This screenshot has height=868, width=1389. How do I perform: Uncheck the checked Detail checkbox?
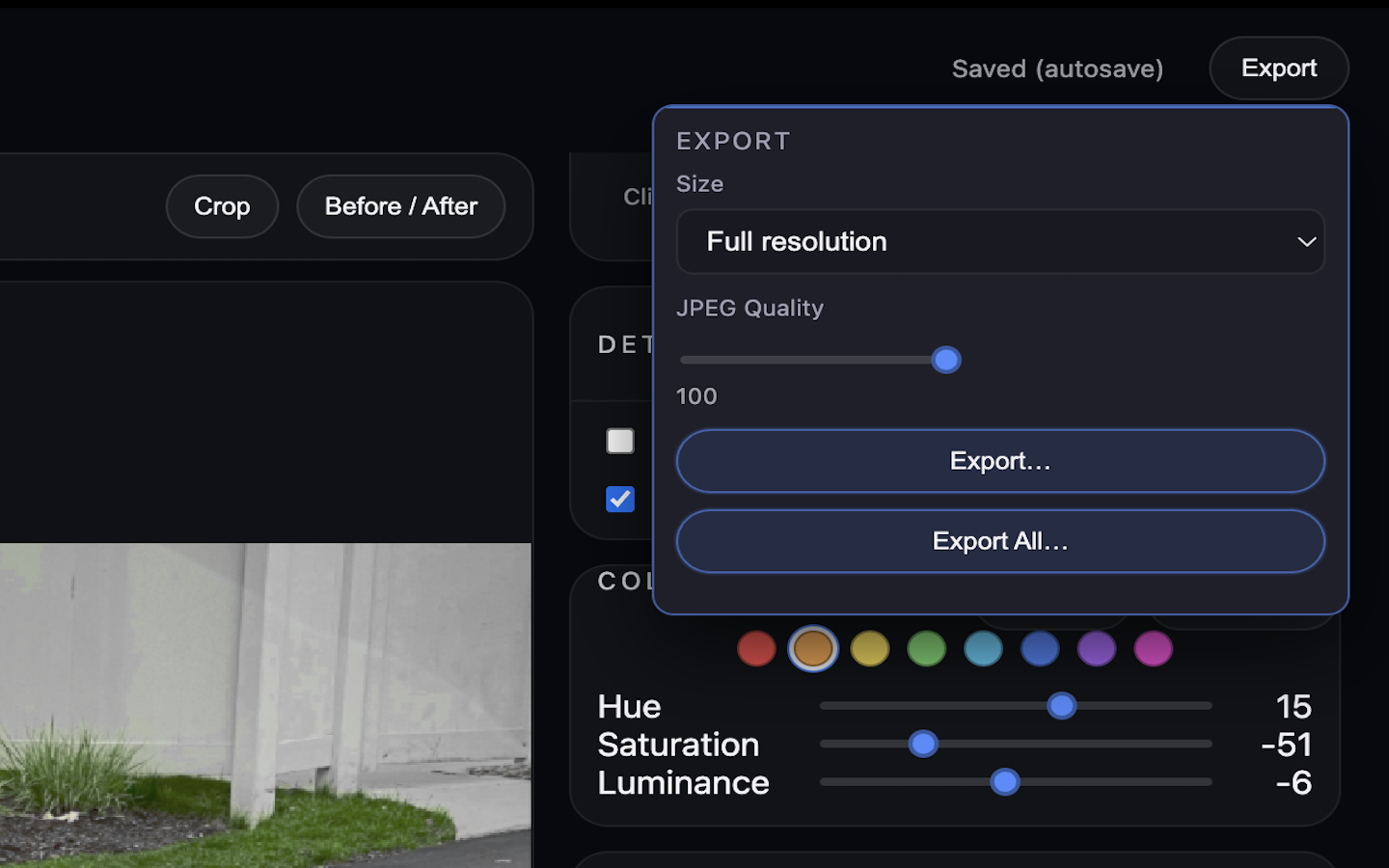[620, 499]
